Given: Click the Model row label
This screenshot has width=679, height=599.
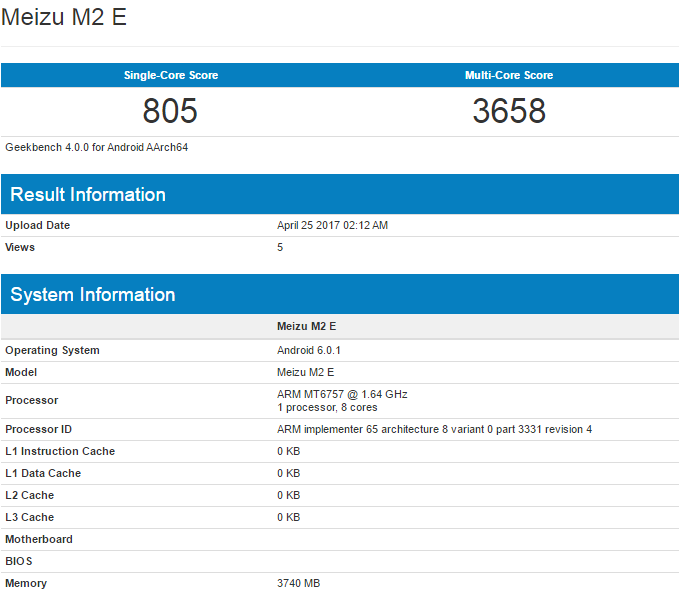Looking at the screenshot, I should pos(21,372).
